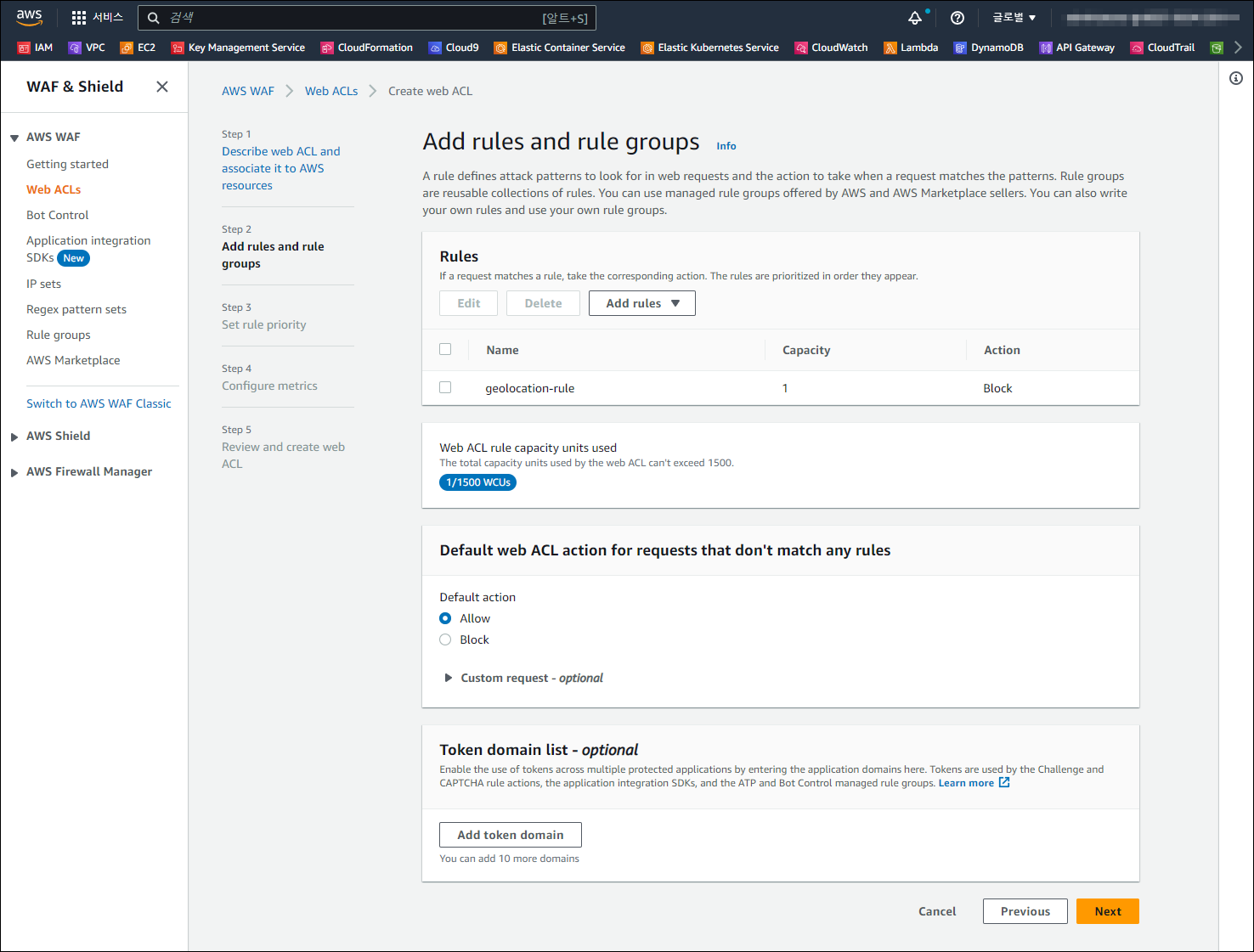
Task: Click the Name column header
Action: 502,350
